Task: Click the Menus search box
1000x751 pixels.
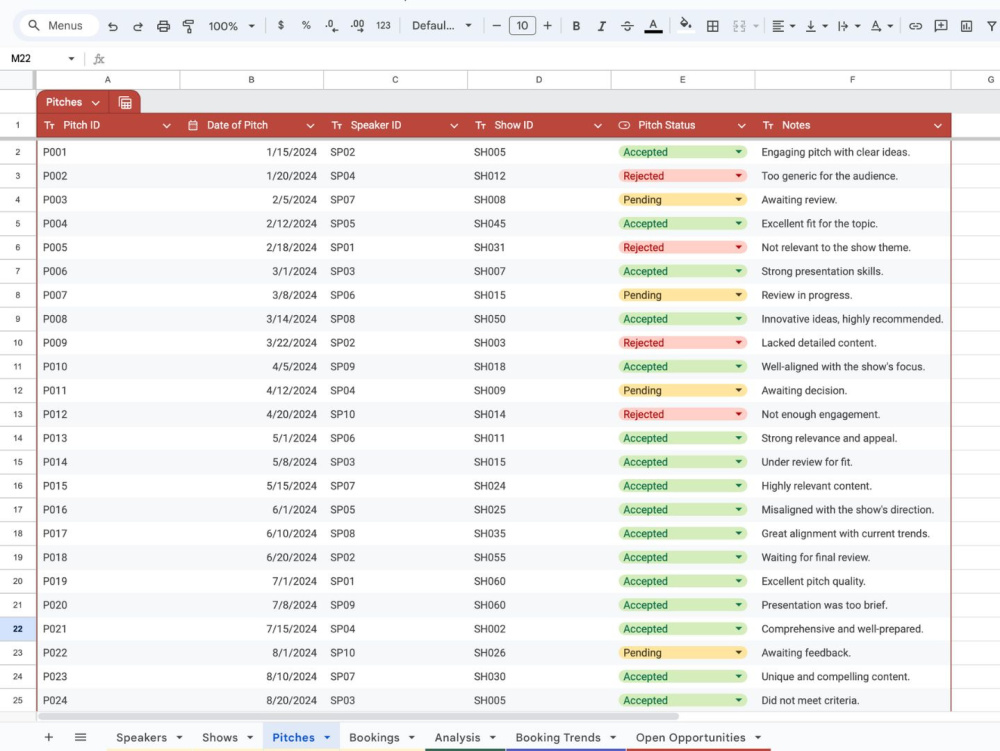Action: tap(59, 26)
